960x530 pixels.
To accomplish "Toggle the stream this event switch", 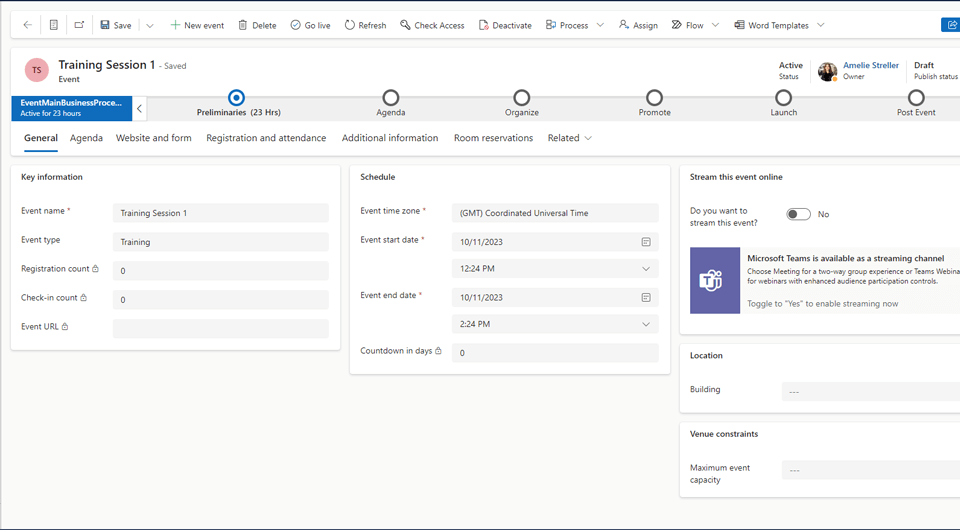I will click(x=798, y=214).
